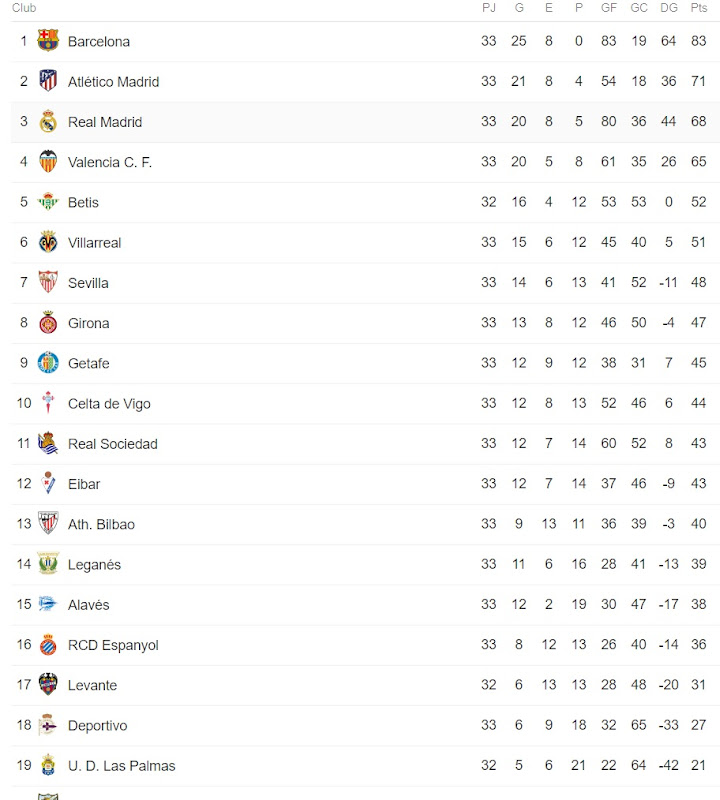The height and width of the screenshot is (800, 720).
Task: Click the Valencia C. F. crest icon
Action: [48, 162]
